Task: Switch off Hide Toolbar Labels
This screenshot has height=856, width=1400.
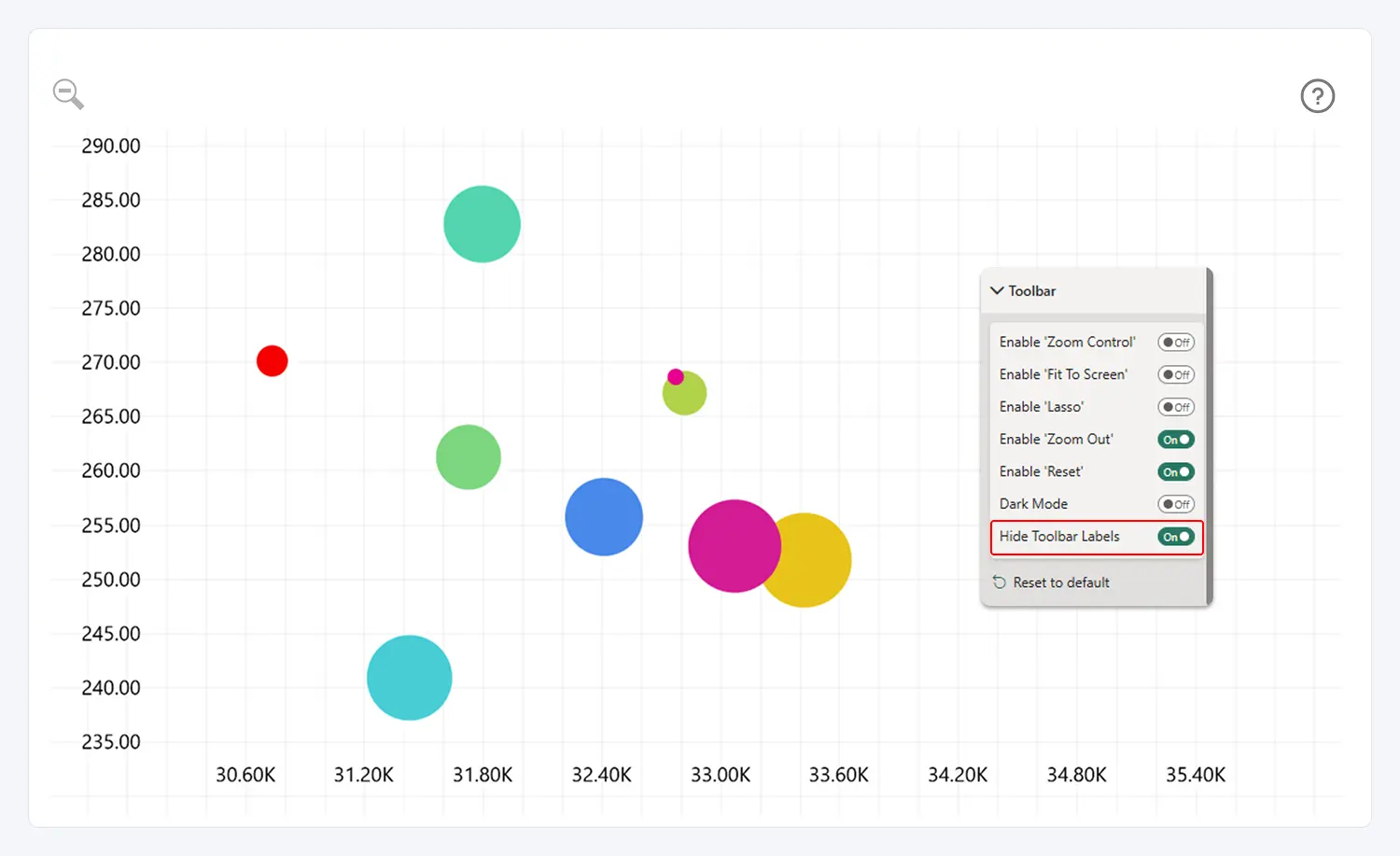Action: (1175, 537)
